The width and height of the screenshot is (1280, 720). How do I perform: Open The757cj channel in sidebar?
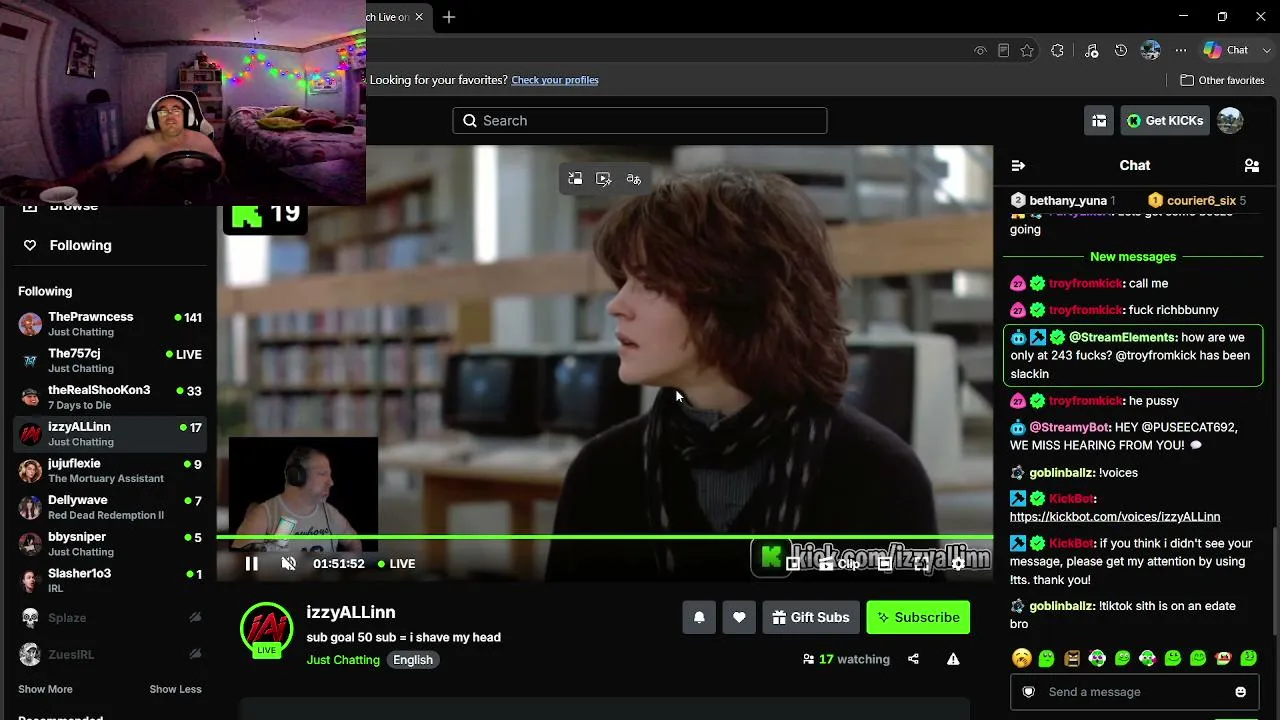(110, 361)
